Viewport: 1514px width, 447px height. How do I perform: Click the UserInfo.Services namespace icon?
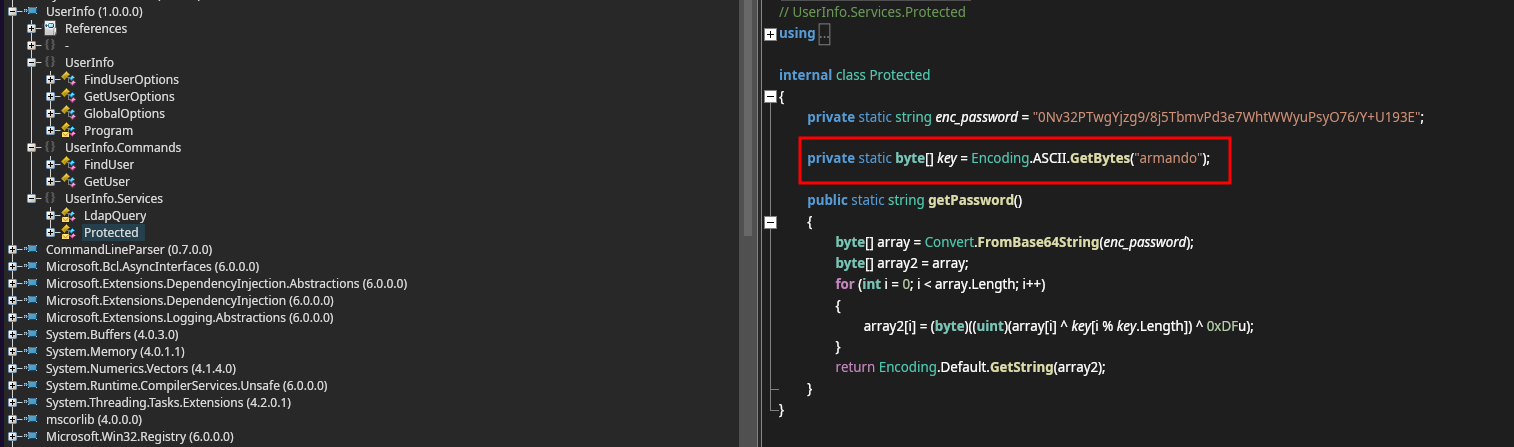pyautogui.click(x=50, y=198)
